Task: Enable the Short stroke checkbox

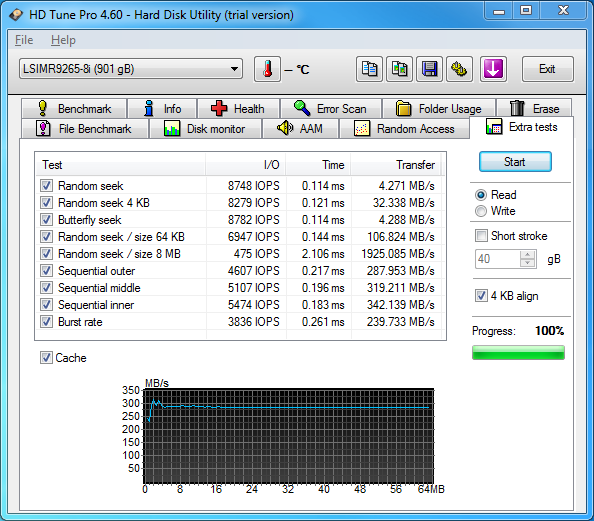Action: [481, 236]
